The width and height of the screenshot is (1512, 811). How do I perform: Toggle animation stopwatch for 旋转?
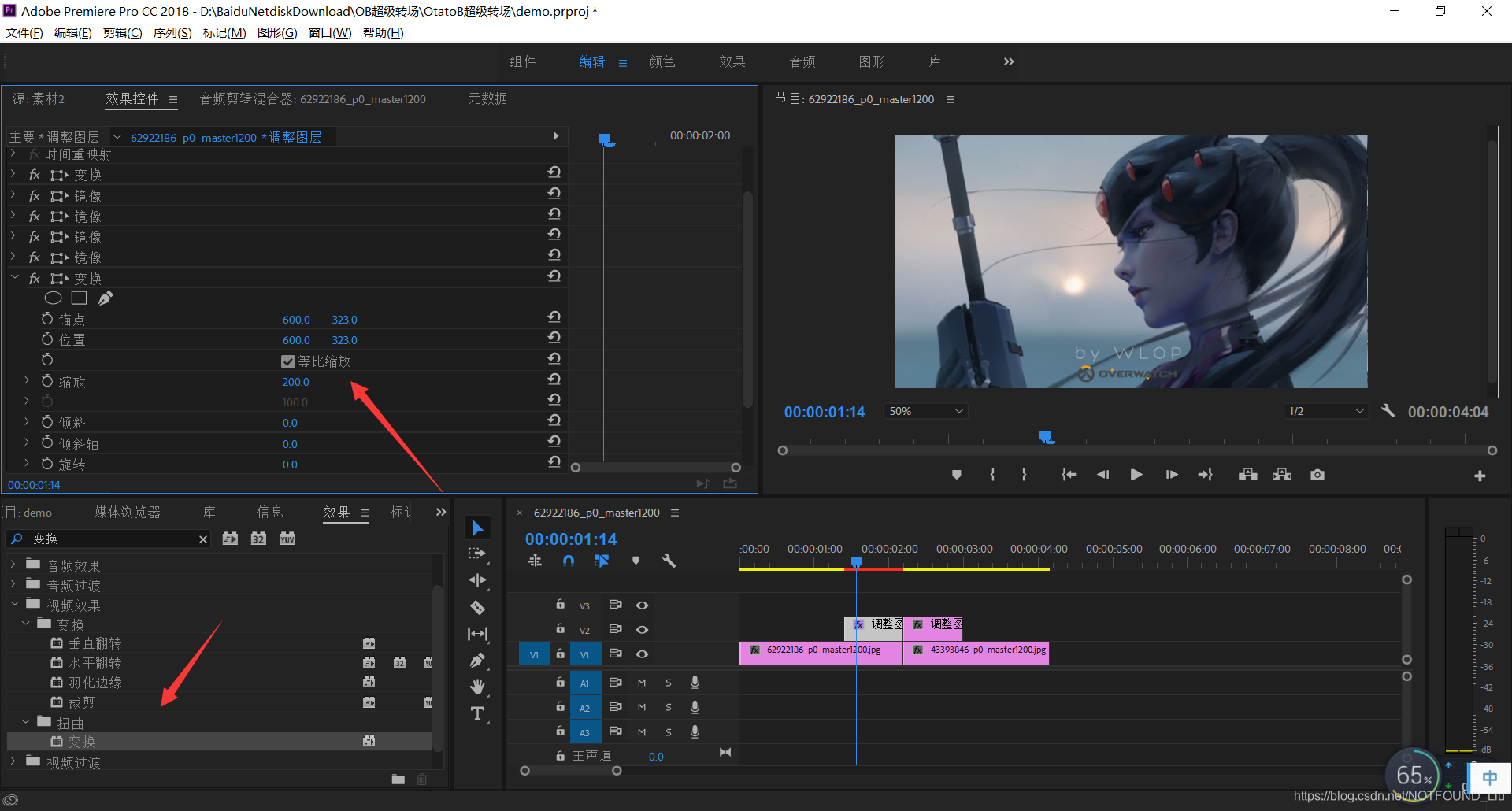47,463
